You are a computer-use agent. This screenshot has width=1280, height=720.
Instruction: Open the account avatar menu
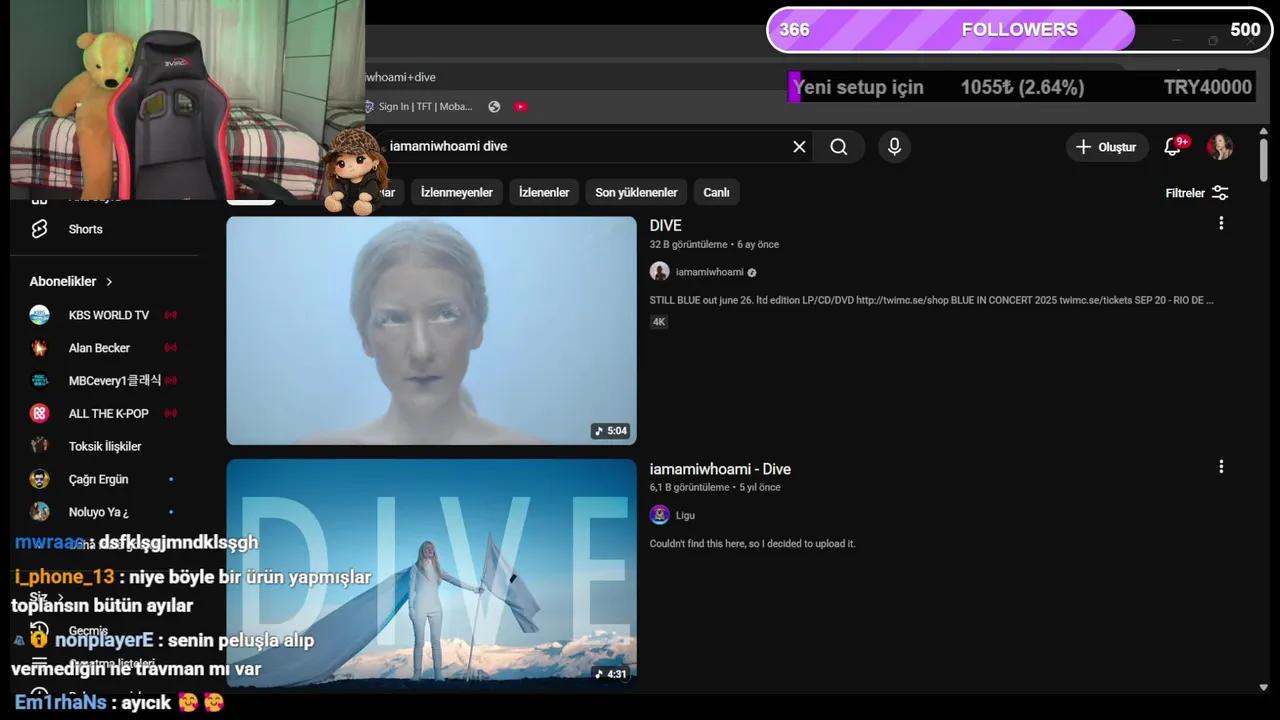point(1220,147)
